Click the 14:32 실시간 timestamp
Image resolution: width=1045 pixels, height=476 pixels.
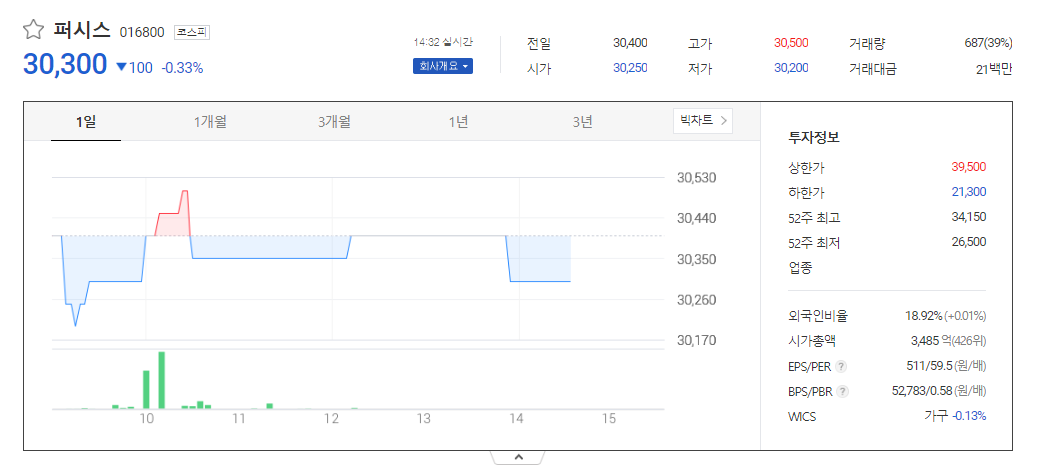click(x=443, y=41)
